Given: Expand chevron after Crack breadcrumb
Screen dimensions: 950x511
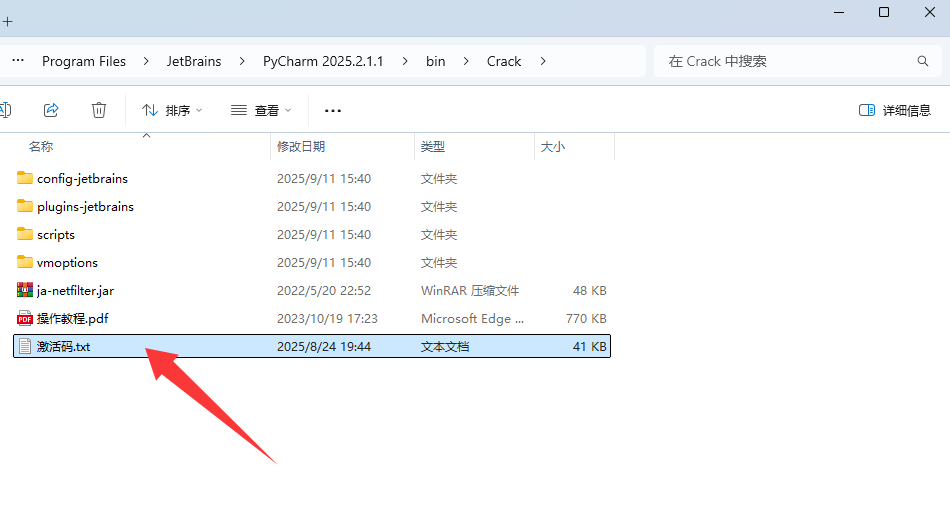Looking at the screenshot, I should click(543, 61).
